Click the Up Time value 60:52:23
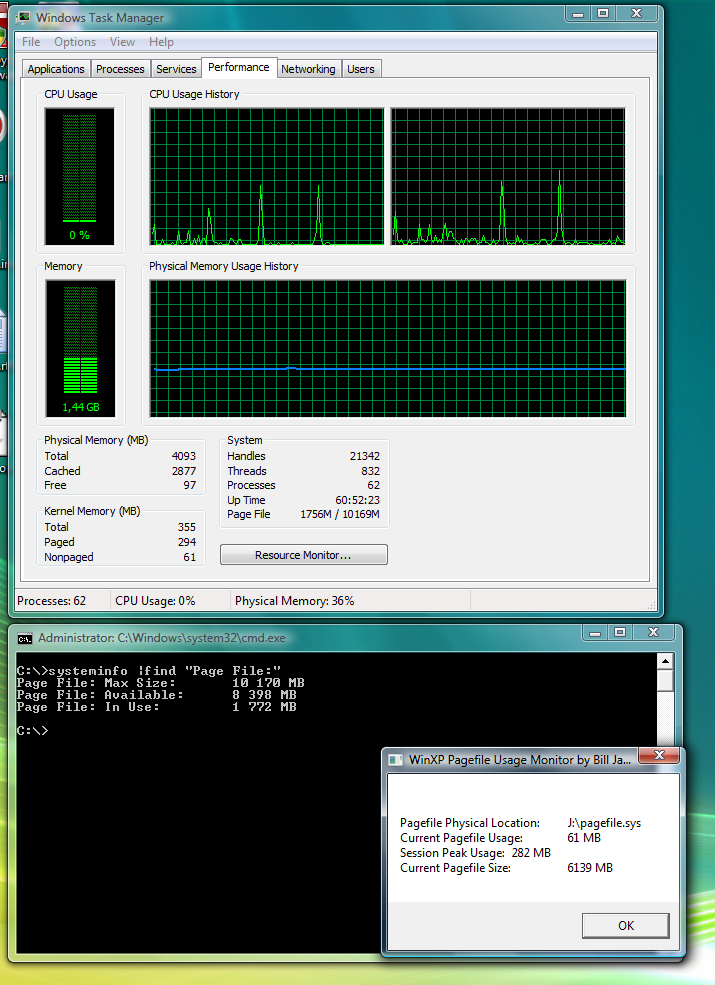 (358, 501)
